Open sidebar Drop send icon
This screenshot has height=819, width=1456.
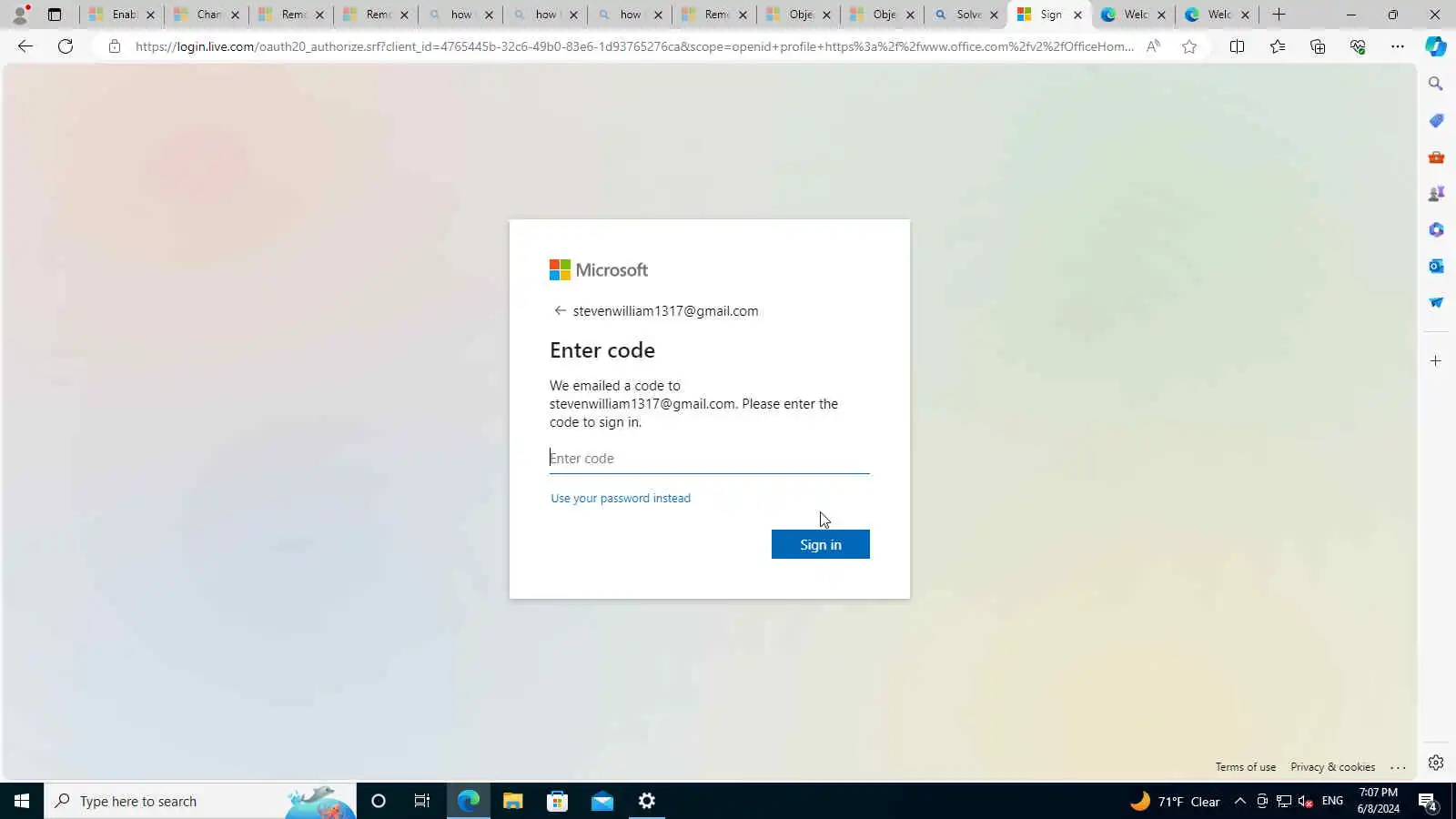1436,302
